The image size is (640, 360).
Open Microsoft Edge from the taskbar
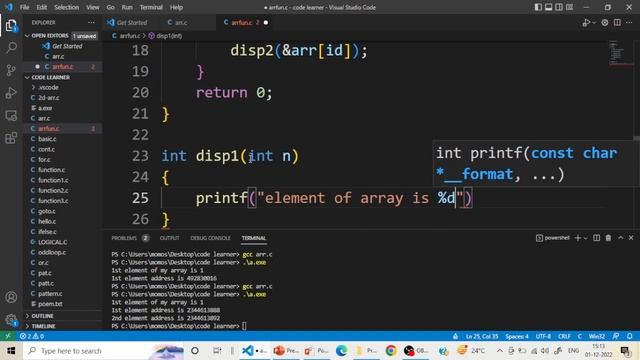click(341, 351)
